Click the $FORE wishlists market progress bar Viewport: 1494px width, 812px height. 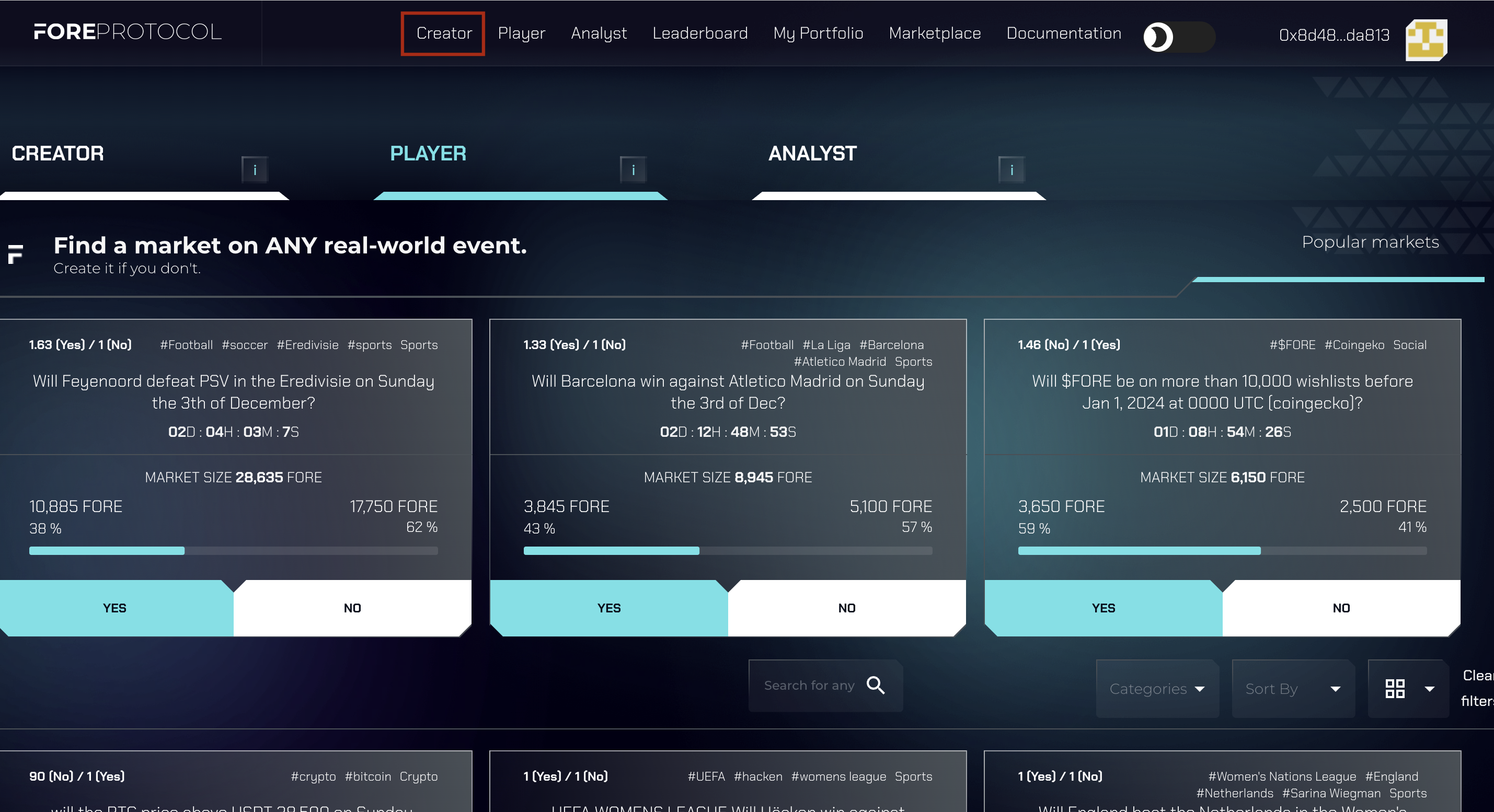1222,551
